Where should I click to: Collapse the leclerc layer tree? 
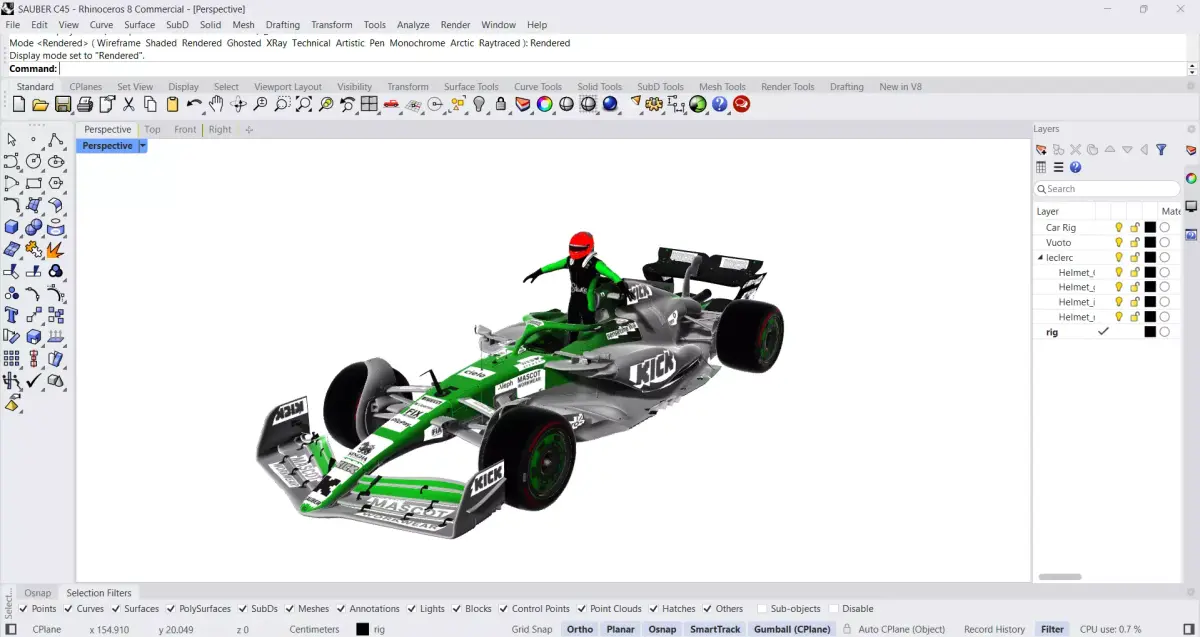(1040, 258)
